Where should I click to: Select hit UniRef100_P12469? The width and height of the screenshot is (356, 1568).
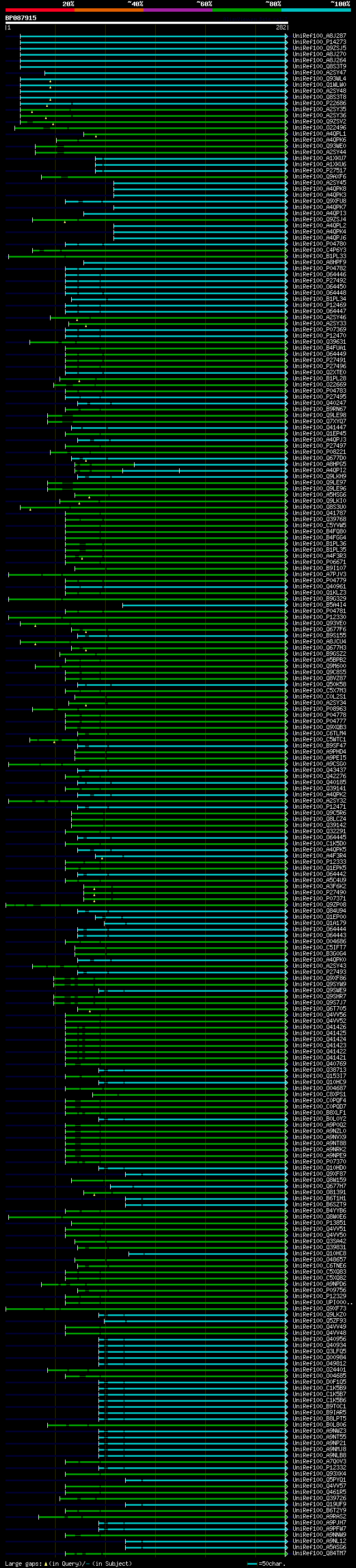tap(319, 305)
